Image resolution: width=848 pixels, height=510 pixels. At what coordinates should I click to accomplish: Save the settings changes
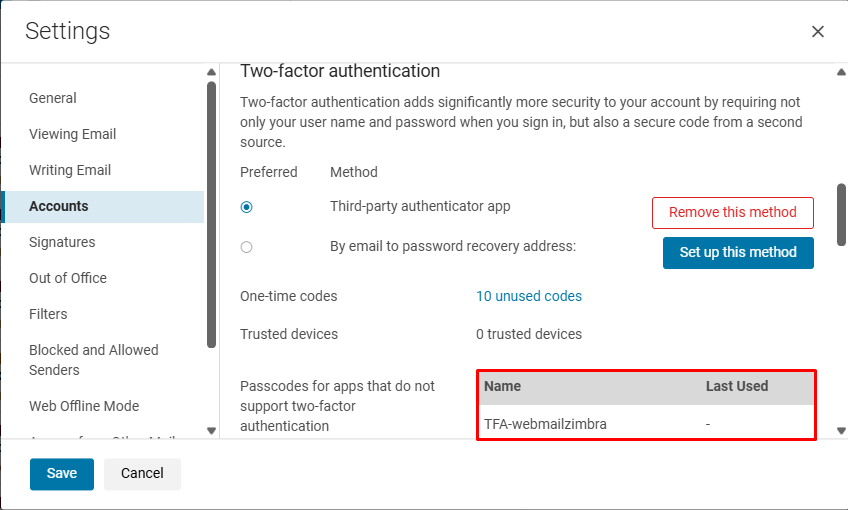(61, 474)
